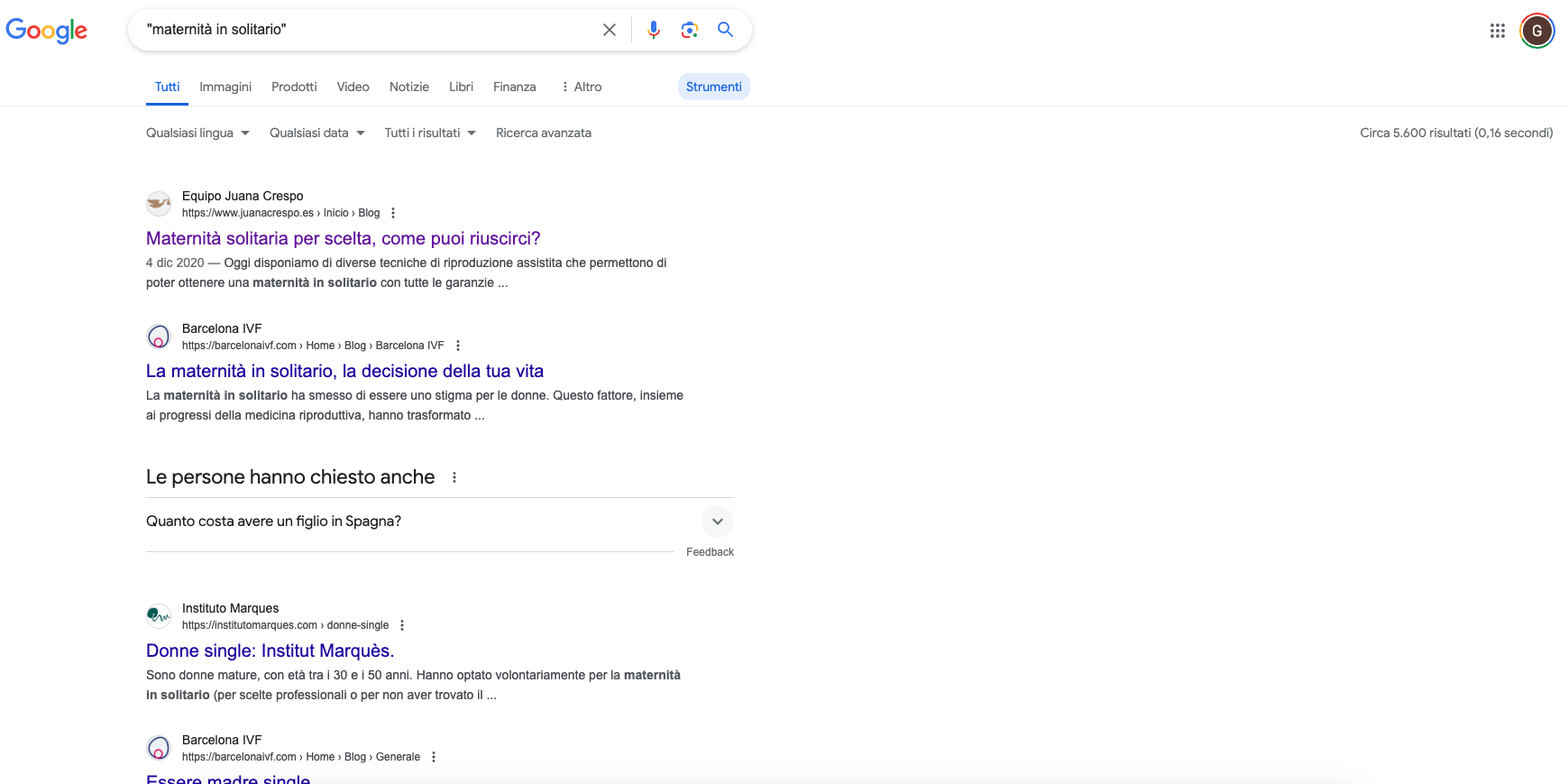This screenshot has height=784, width=1568.
Task: Open options menu for Equipo Juana Crespo result
Action: tap(393, 213)
